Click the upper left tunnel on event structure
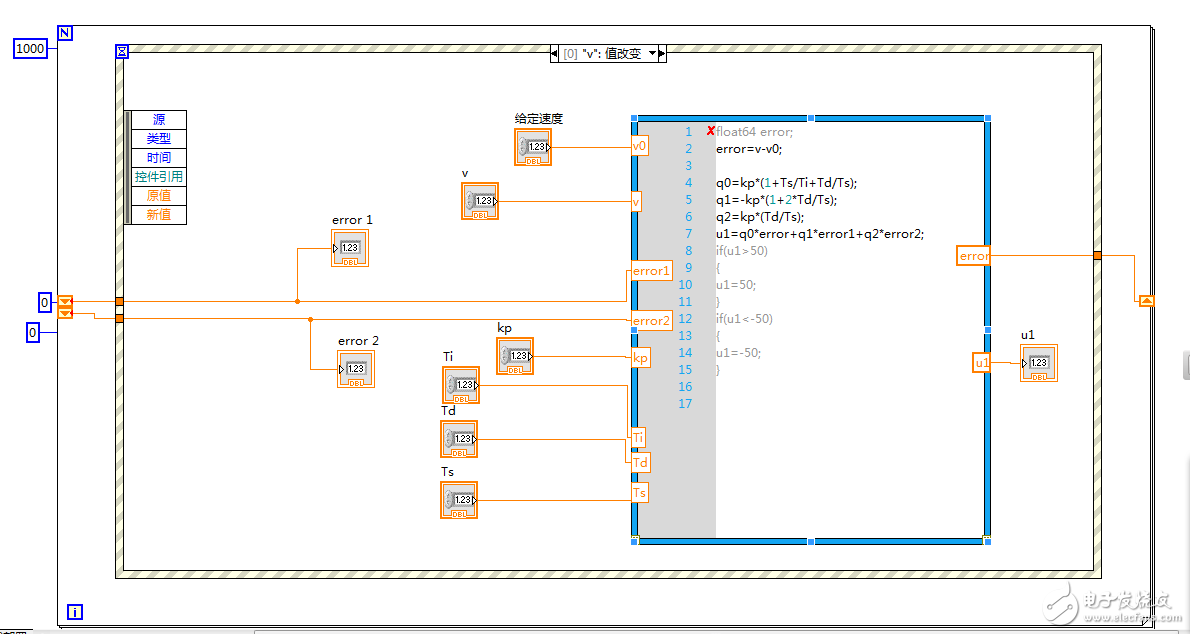This screenshot has width=1190, height=634. [119, 301]
